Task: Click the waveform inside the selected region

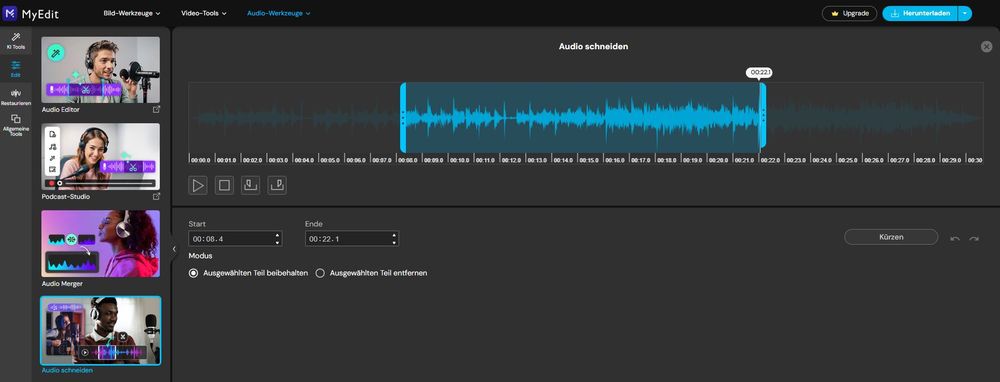Action: pos(583,117)
